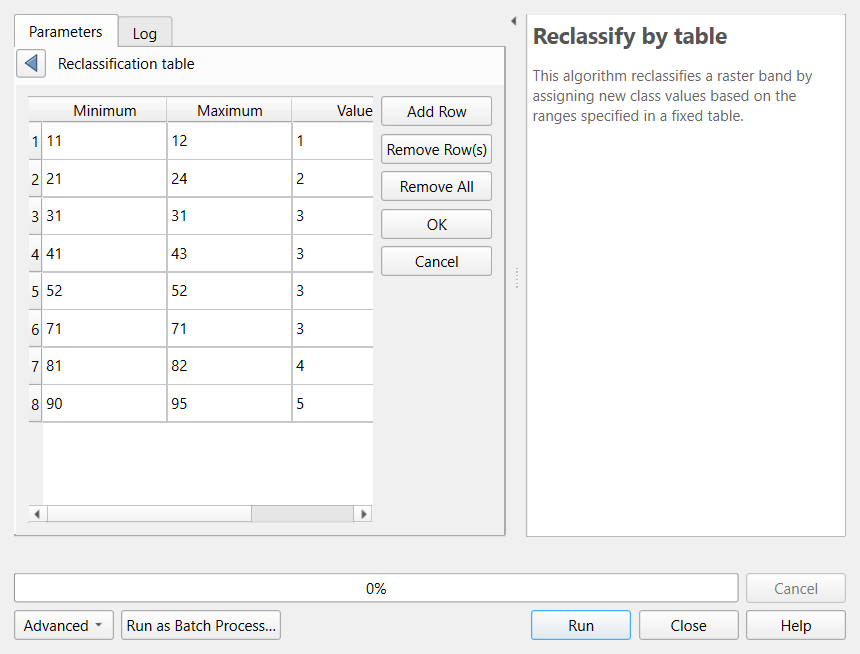
Task: Select row header 6
Action: pos(35,329)
